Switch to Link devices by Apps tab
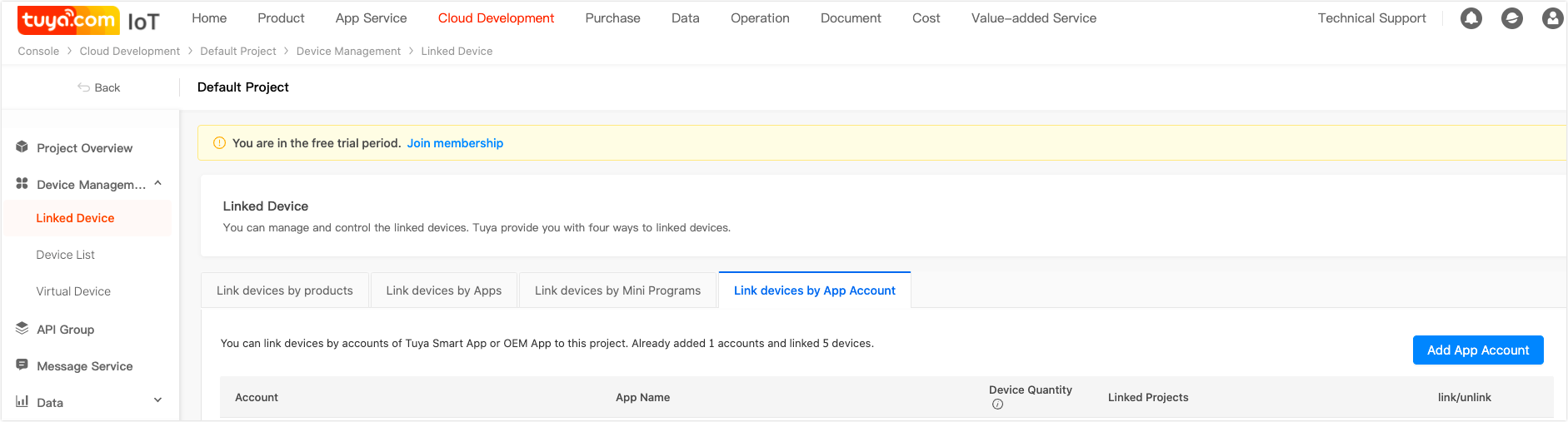The height and width of the screenshot is (422, 1568). pyautogui.click(x=444, y=290)
